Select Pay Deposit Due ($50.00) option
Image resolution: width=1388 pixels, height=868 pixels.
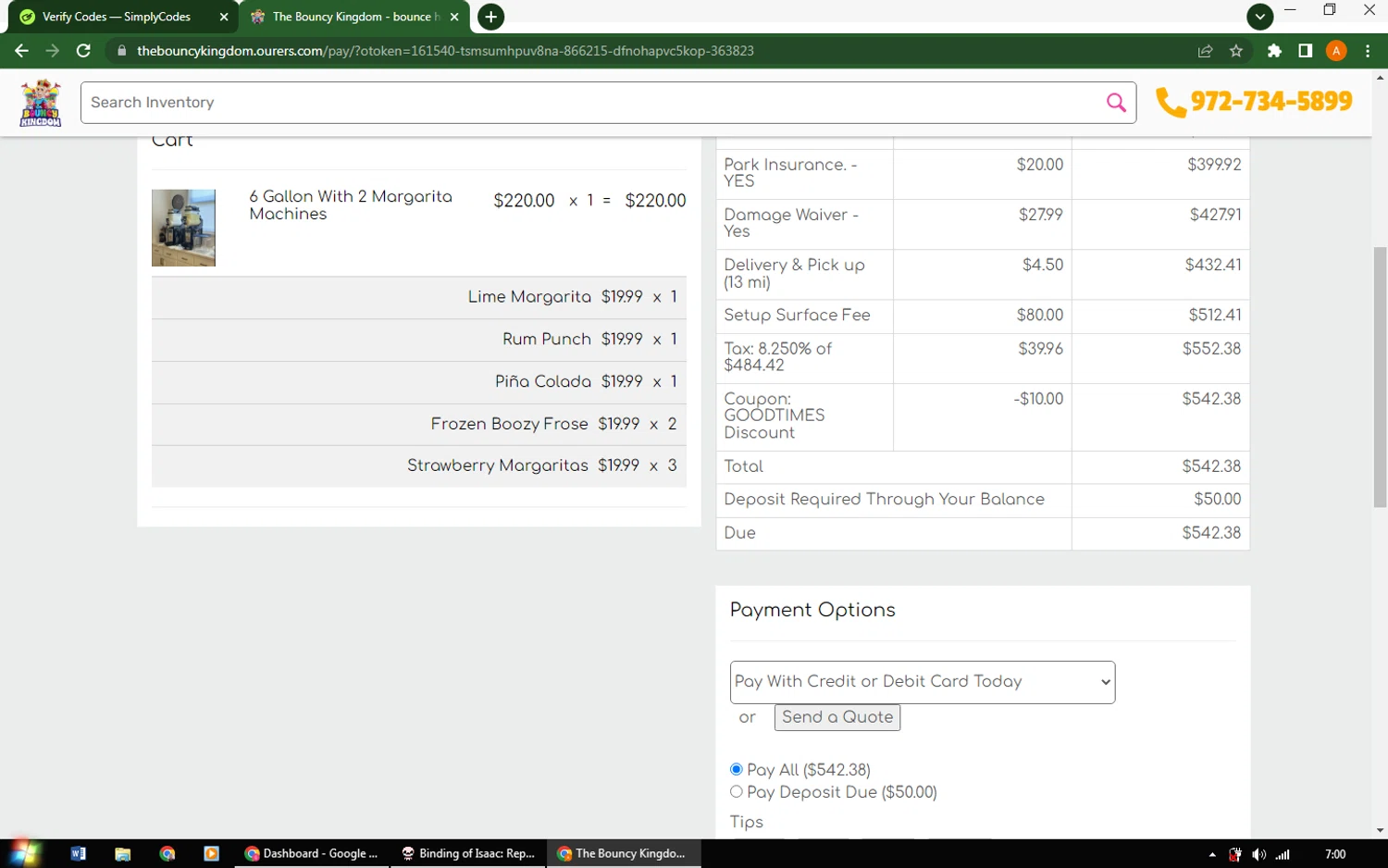point(737,792)
